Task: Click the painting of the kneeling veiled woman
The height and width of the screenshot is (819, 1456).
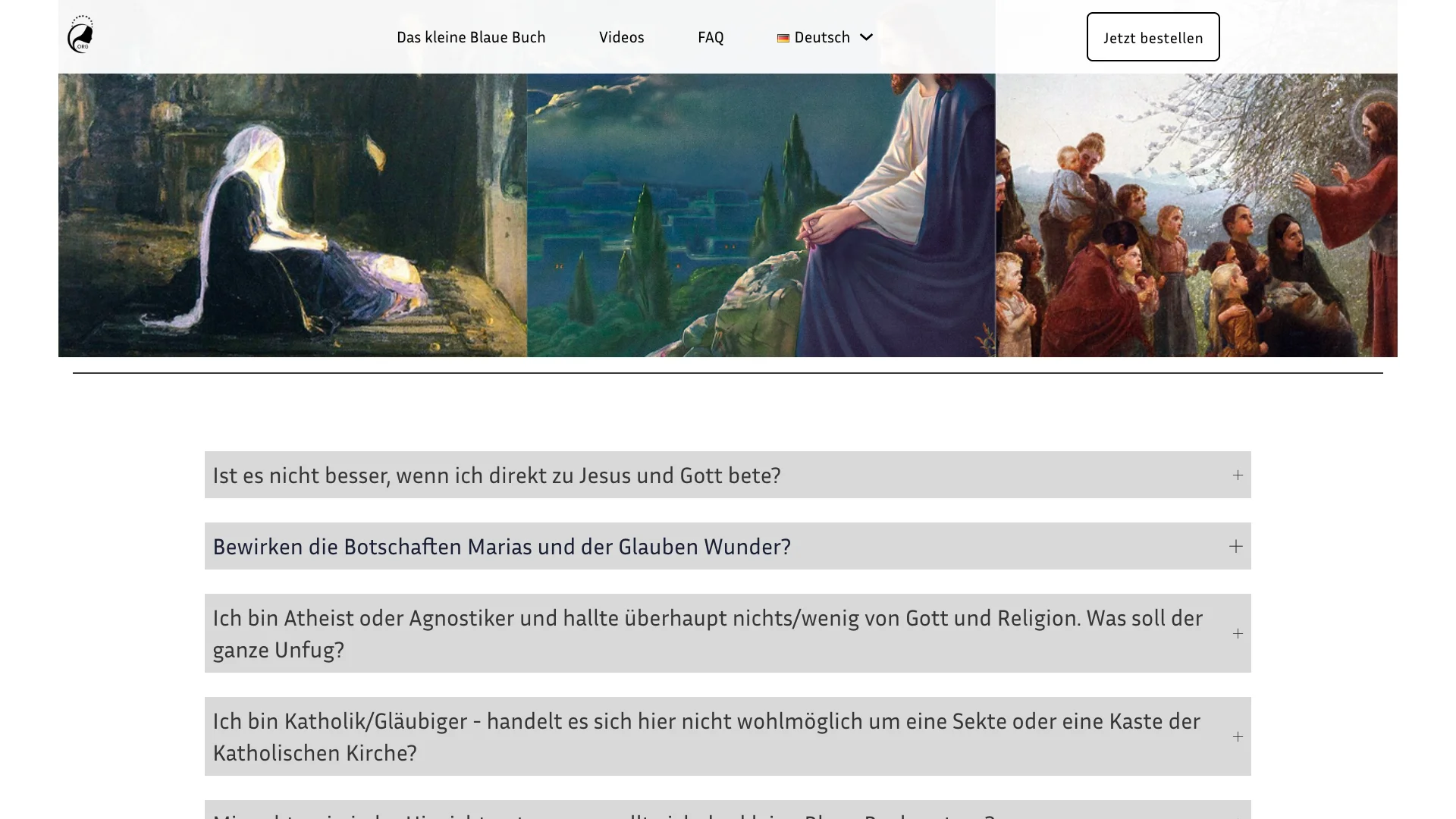Action: (x=293, y=215)
